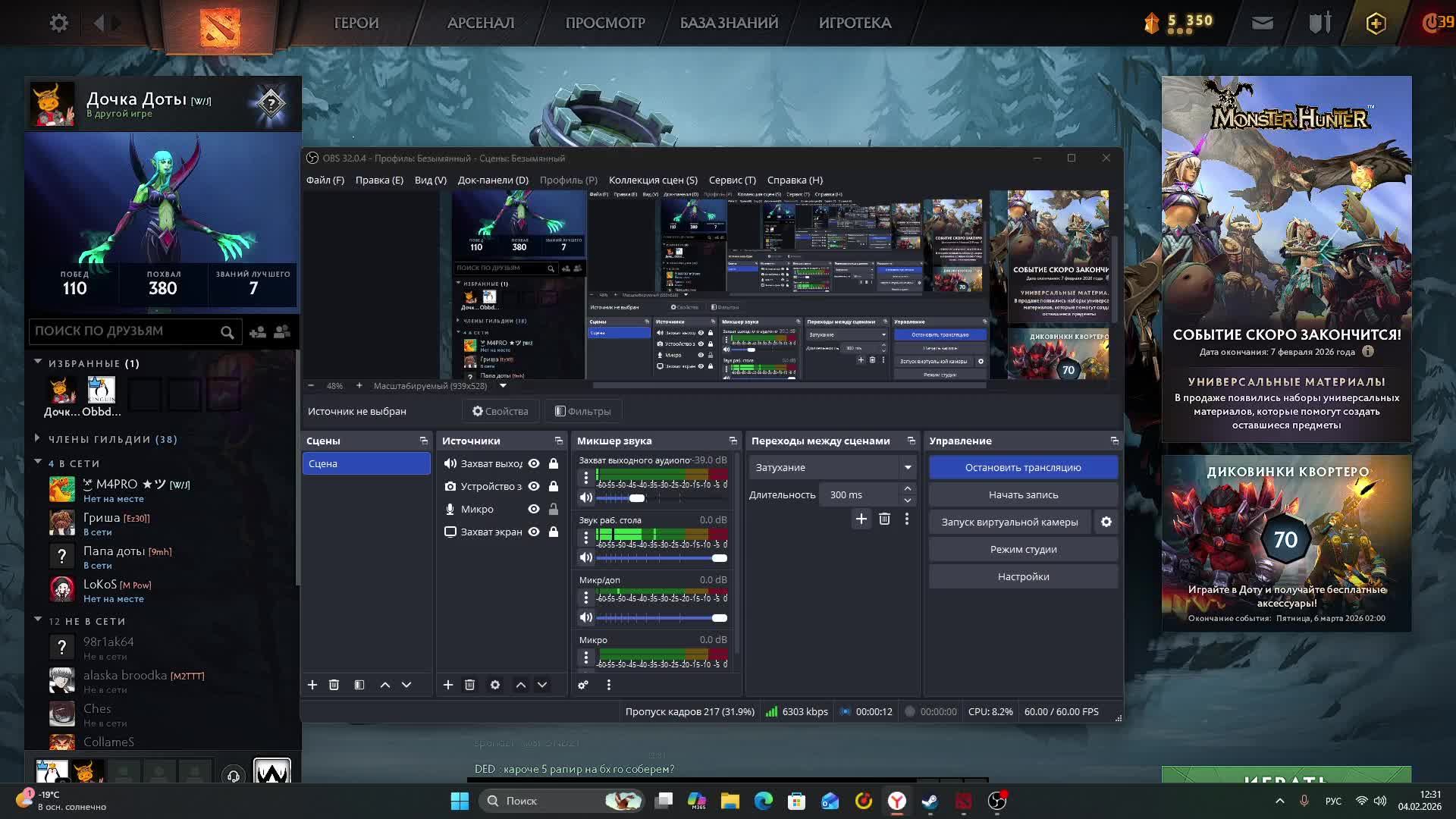Click Dota settings gear icon

(x=58, y=23)
